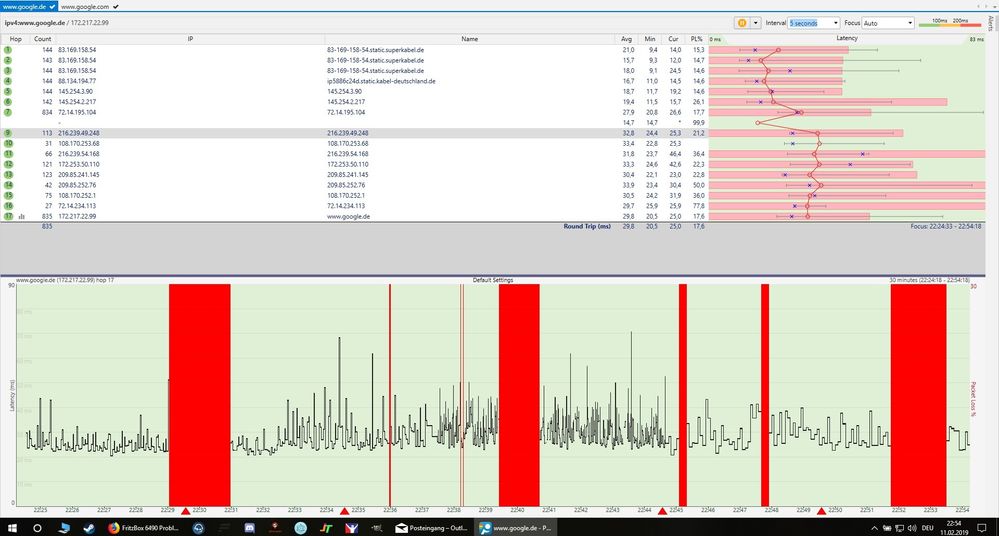Click the red timeline marker near 22:30
Image resolution: width=999 pixels, height=536 pixels.
pyautogui.click(x=185, y=511)
